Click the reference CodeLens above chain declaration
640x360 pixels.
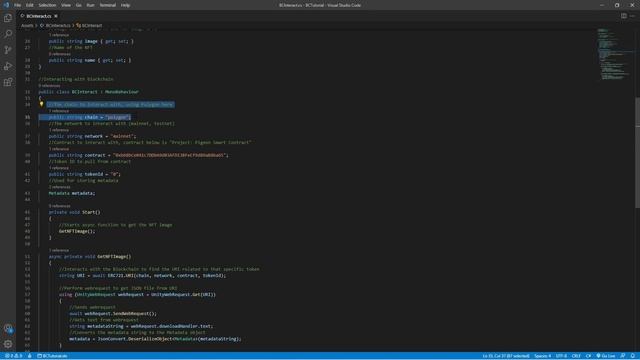59,111
